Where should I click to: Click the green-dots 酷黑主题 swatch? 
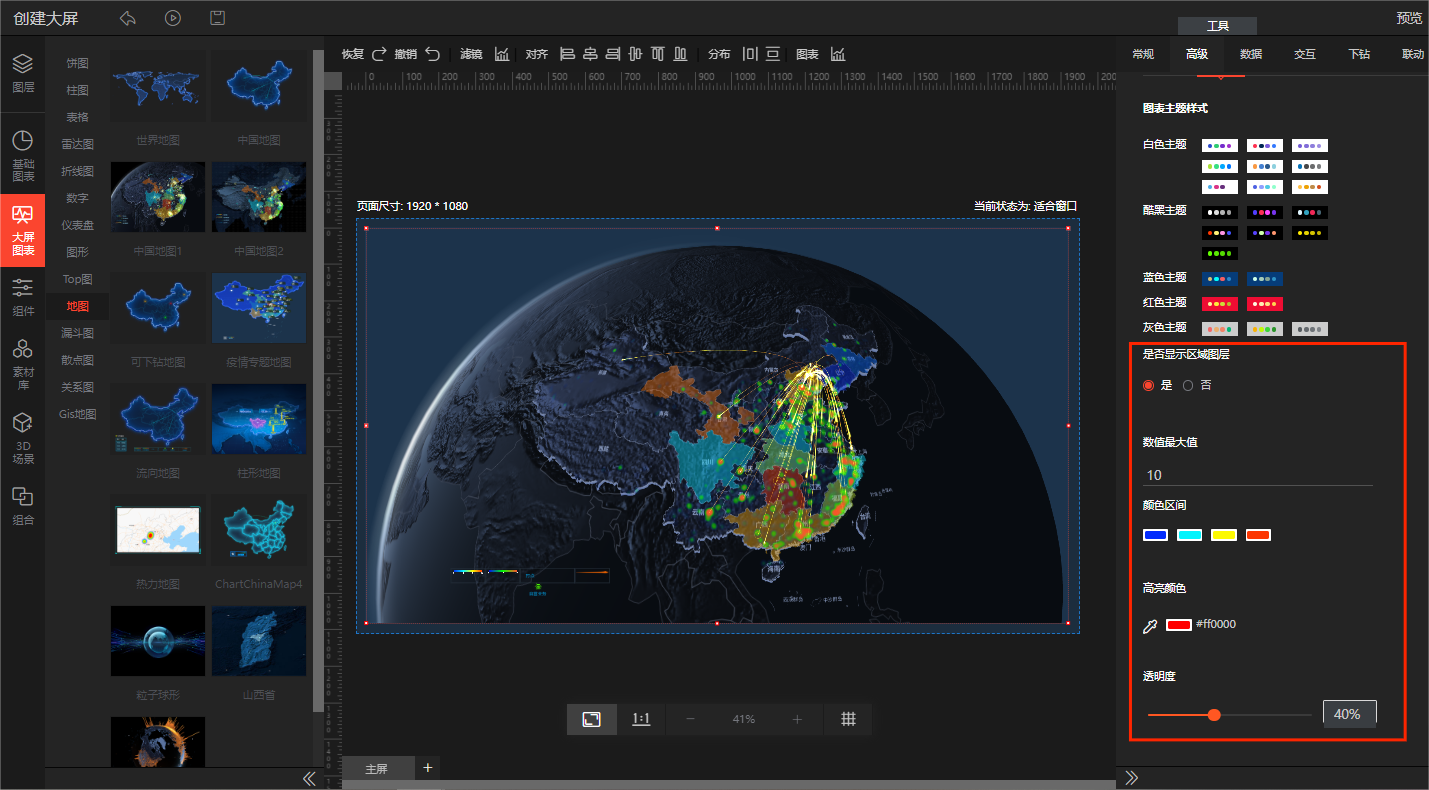pyautogui.click(x=1220, y=254)
